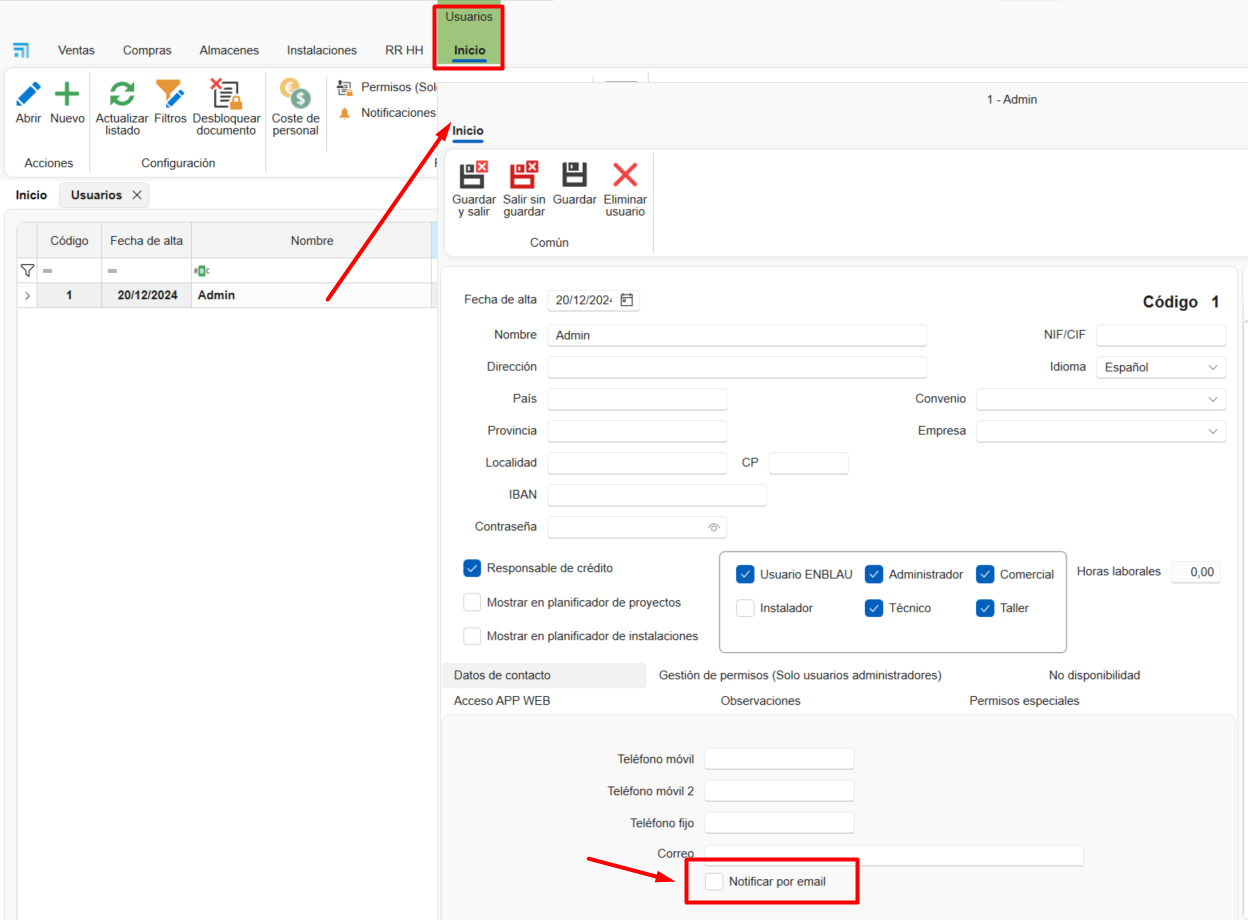Screen dimensions: 1248x920
Task: Click the Contraseña password field
Action: [x=637, y=527]
